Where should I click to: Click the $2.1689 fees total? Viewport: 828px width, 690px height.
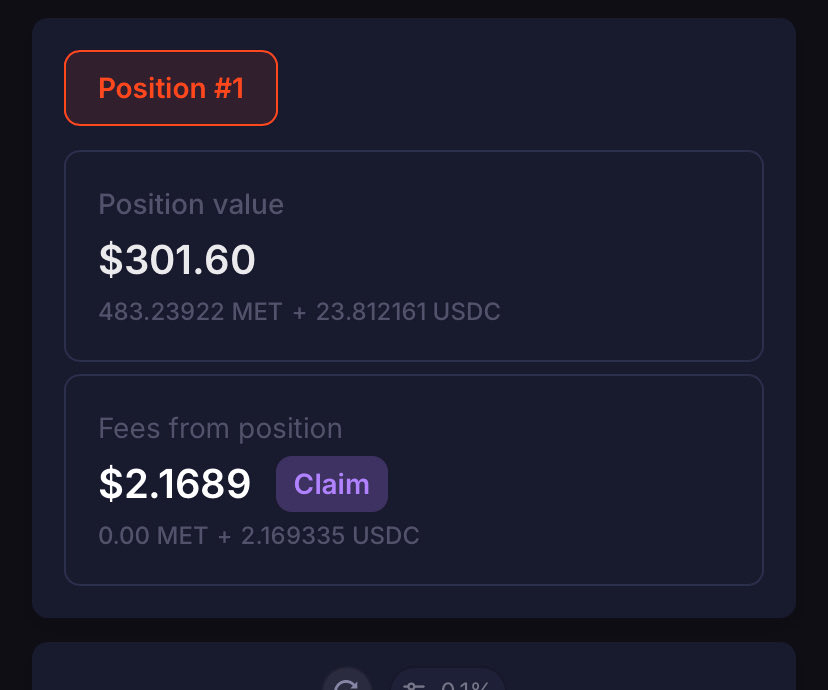pos(174,484)
